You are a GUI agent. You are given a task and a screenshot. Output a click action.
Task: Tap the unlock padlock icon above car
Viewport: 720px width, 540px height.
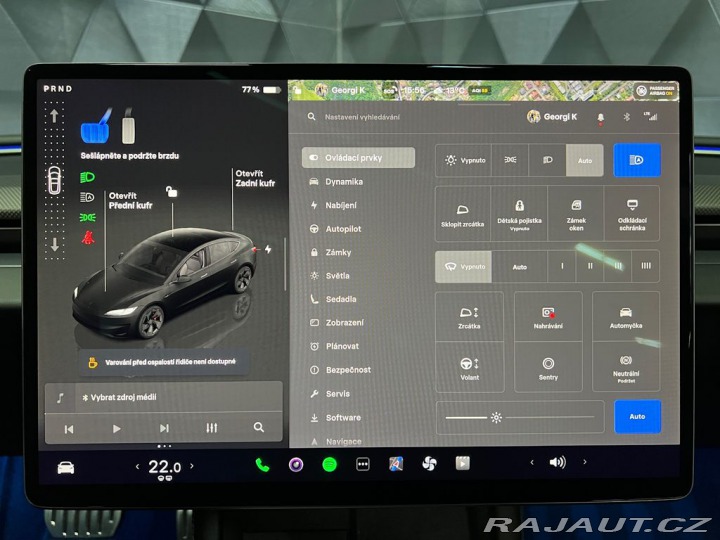[171, 191]
